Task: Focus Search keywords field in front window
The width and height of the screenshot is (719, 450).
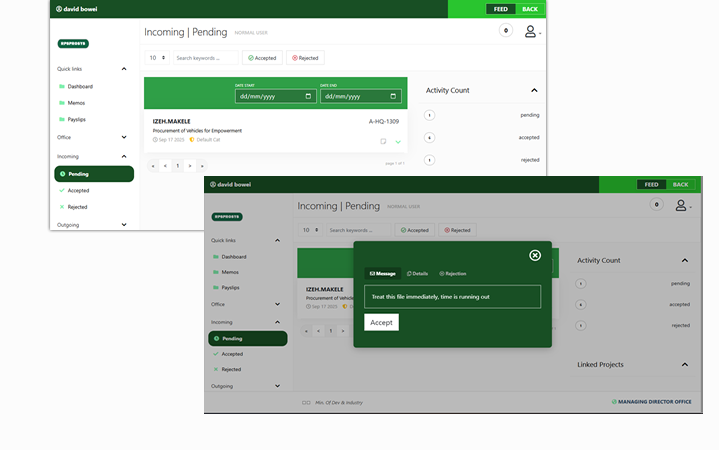Action: (x=359, y=230)
